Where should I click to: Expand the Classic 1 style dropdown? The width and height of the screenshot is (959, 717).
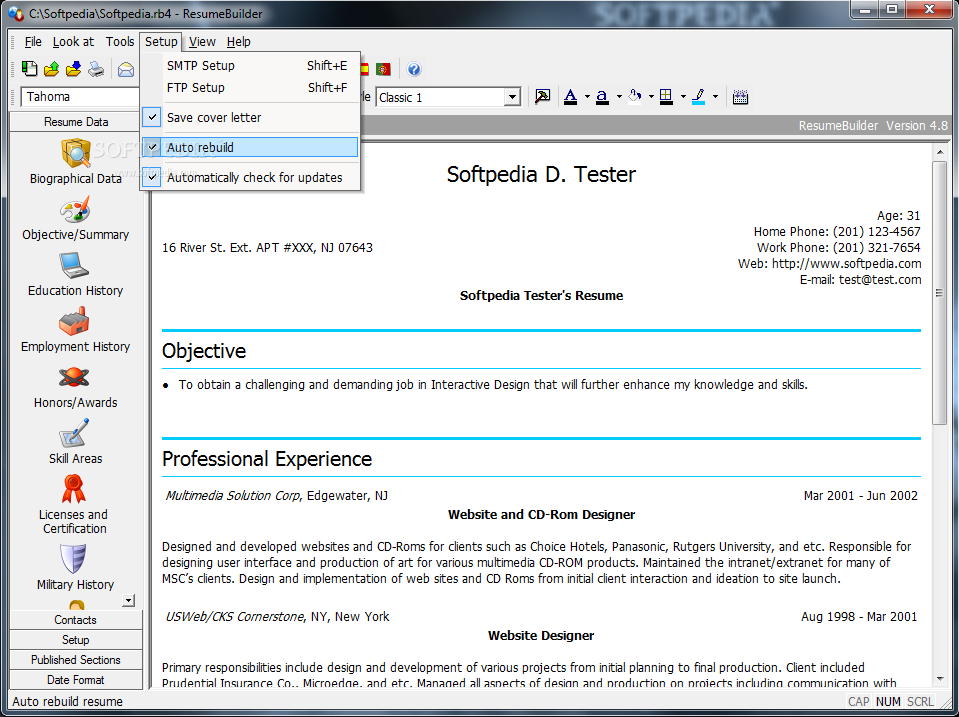[512, 97]
